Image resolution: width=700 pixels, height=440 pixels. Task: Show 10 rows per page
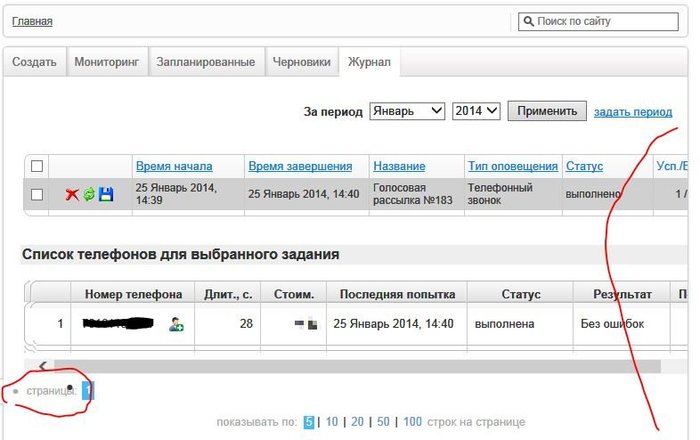pyautogui.click(x=332, y=422)
